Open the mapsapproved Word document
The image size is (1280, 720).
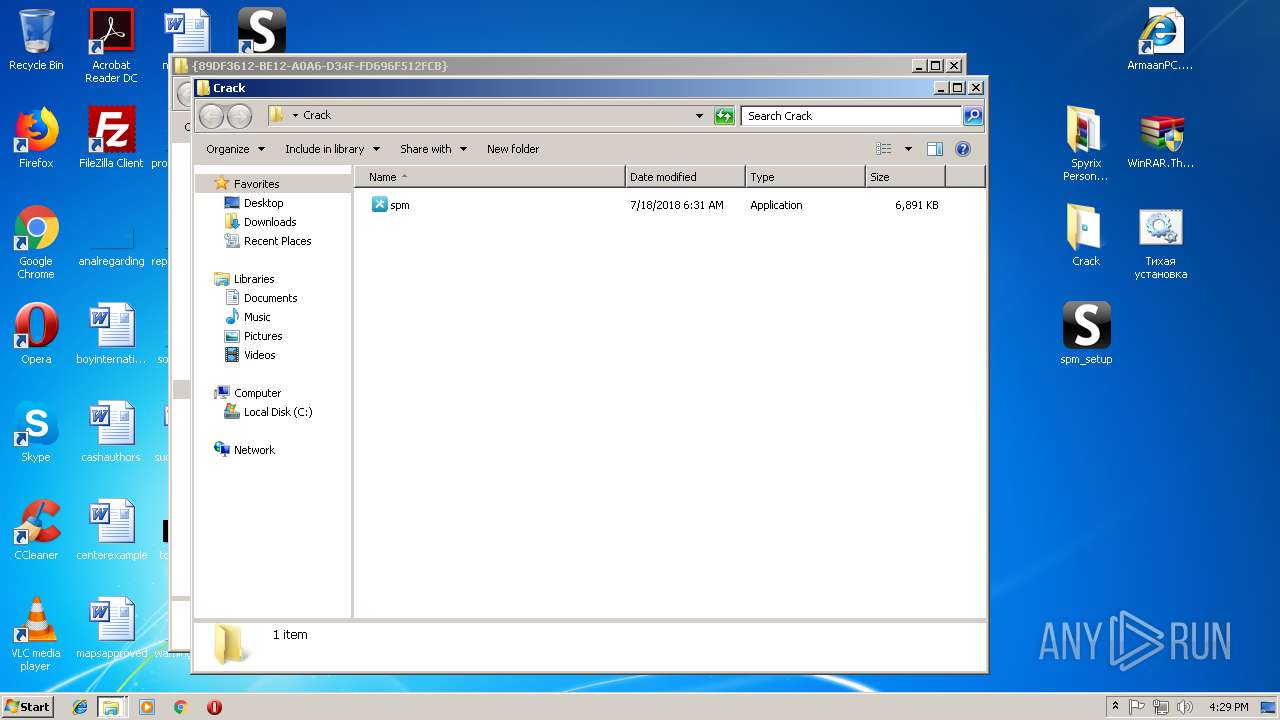(111, 628)
